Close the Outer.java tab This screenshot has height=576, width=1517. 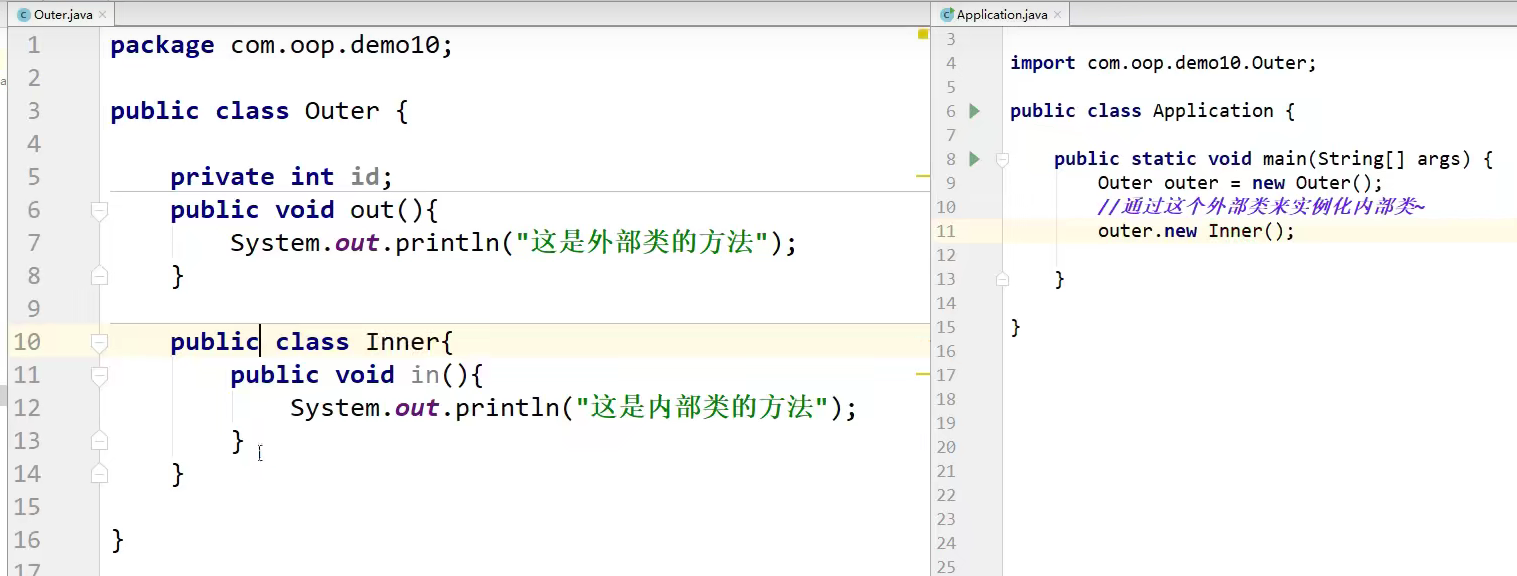104,15
